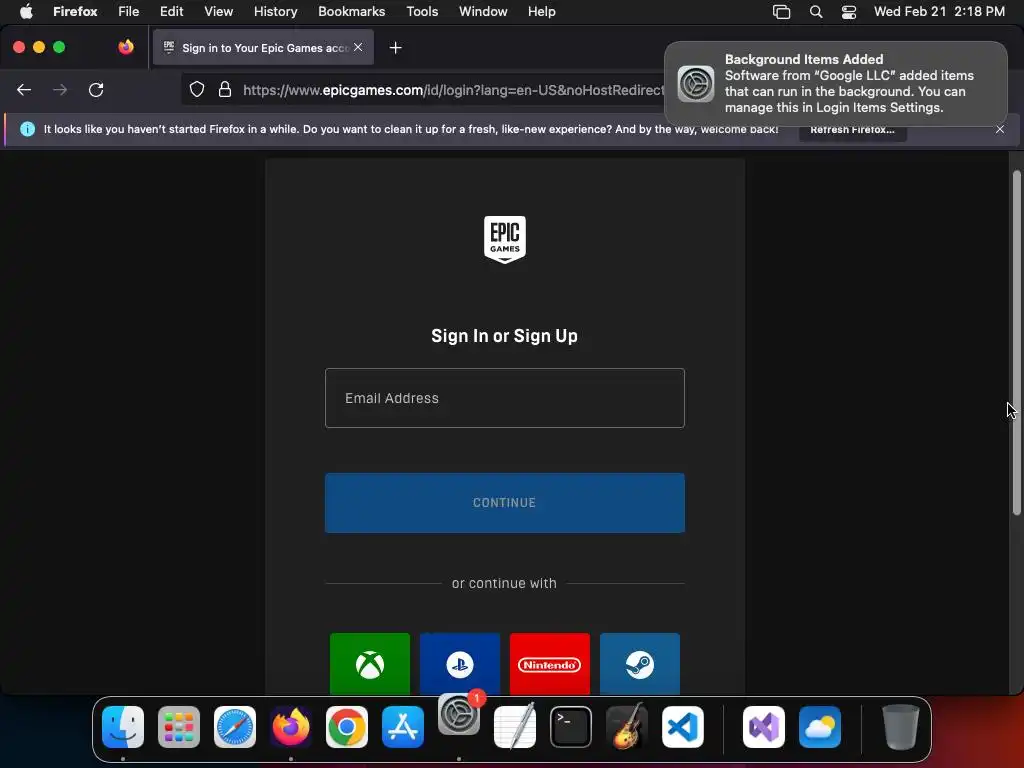This screenshot has width=1024, height=768.
Task: Click the Firefox View icon in the tab bar
Action: pos(126,47)
